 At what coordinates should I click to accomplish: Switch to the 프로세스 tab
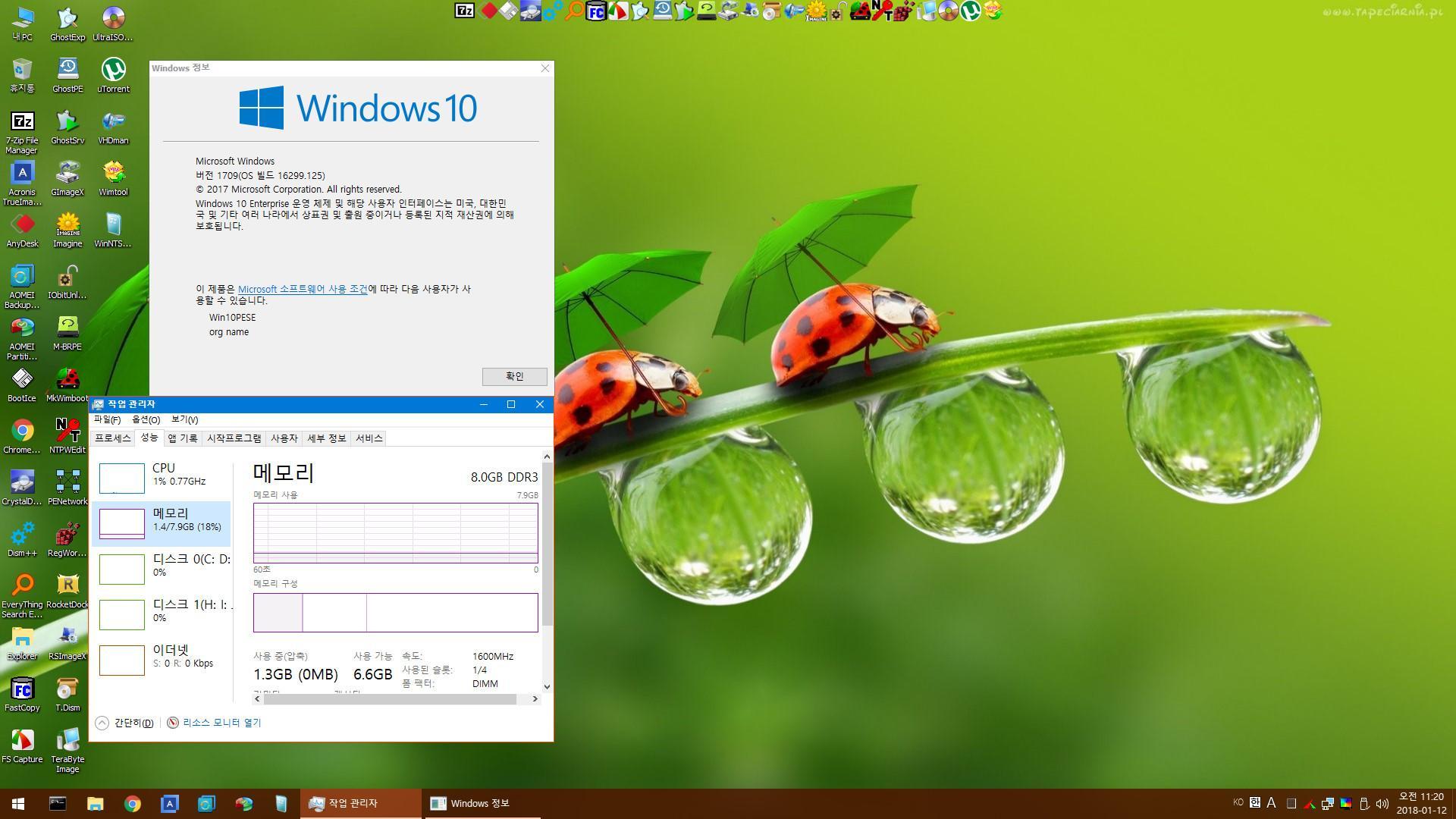tap(113, 438)
